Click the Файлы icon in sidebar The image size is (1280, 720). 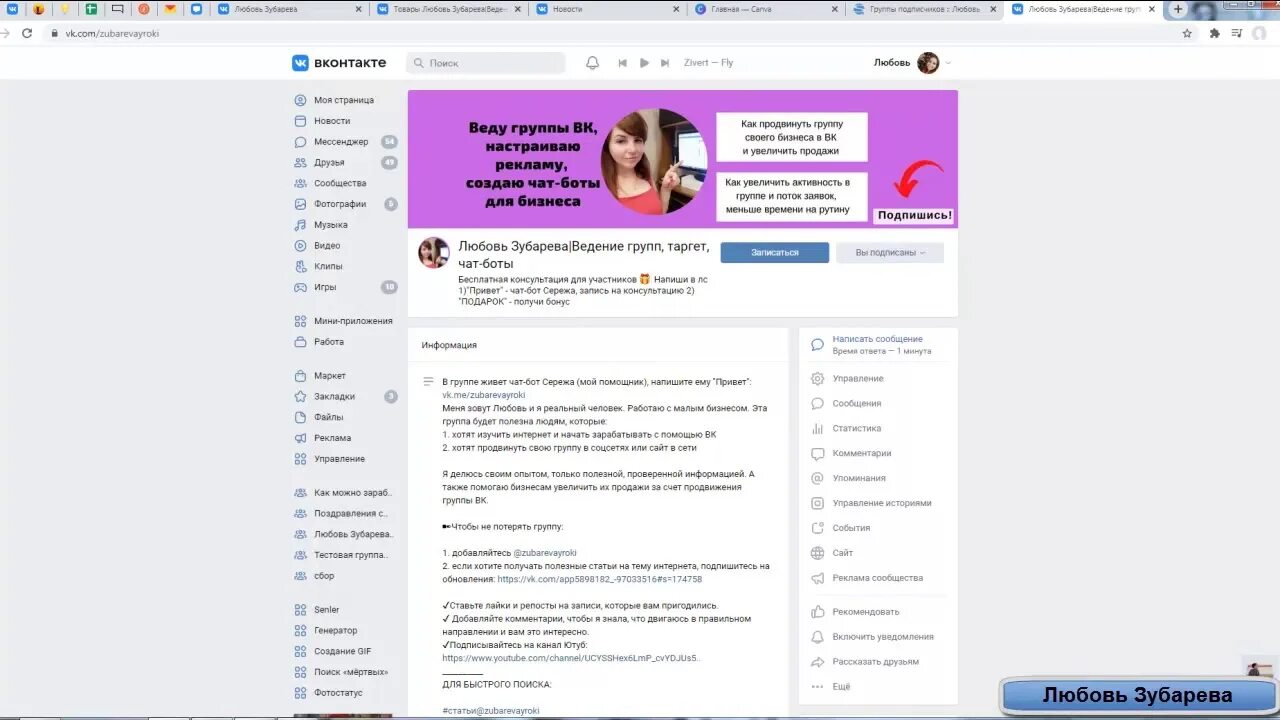click(300, 417)
